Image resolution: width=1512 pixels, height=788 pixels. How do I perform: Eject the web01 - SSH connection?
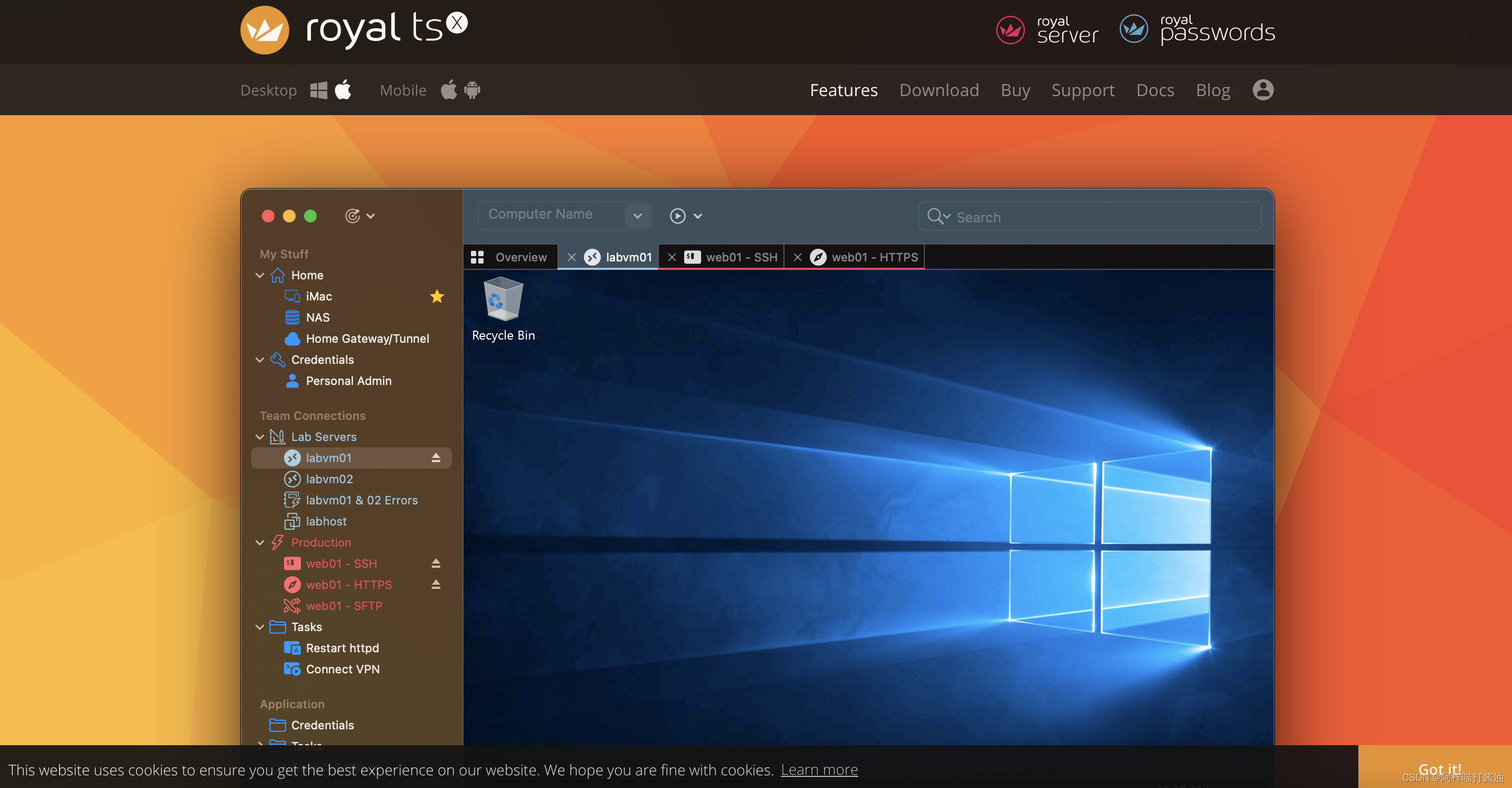click(436, 563)
